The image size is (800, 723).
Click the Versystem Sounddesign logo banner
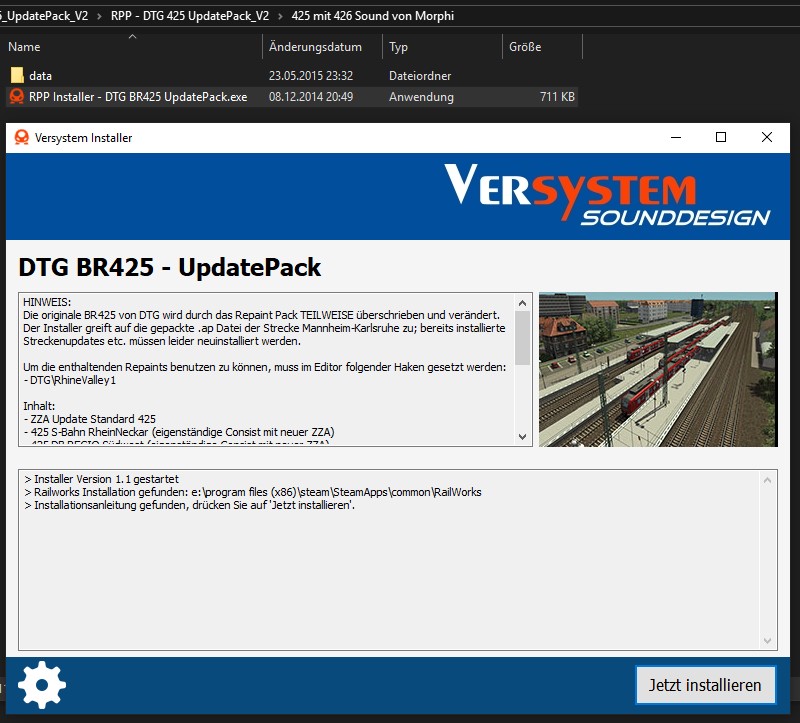607,195
